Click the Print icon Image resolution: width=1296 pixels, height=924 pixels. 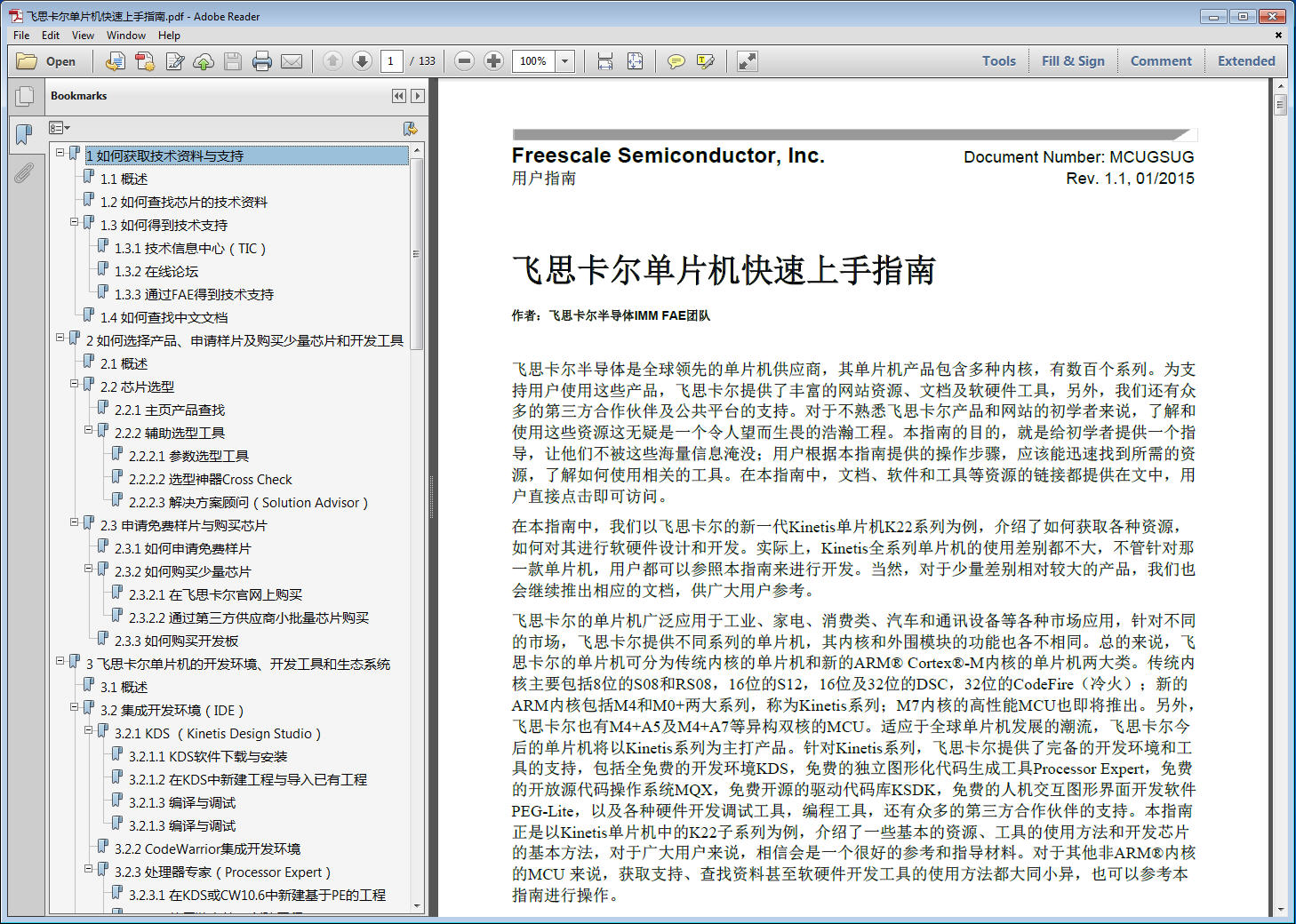(x=262, y=61)
